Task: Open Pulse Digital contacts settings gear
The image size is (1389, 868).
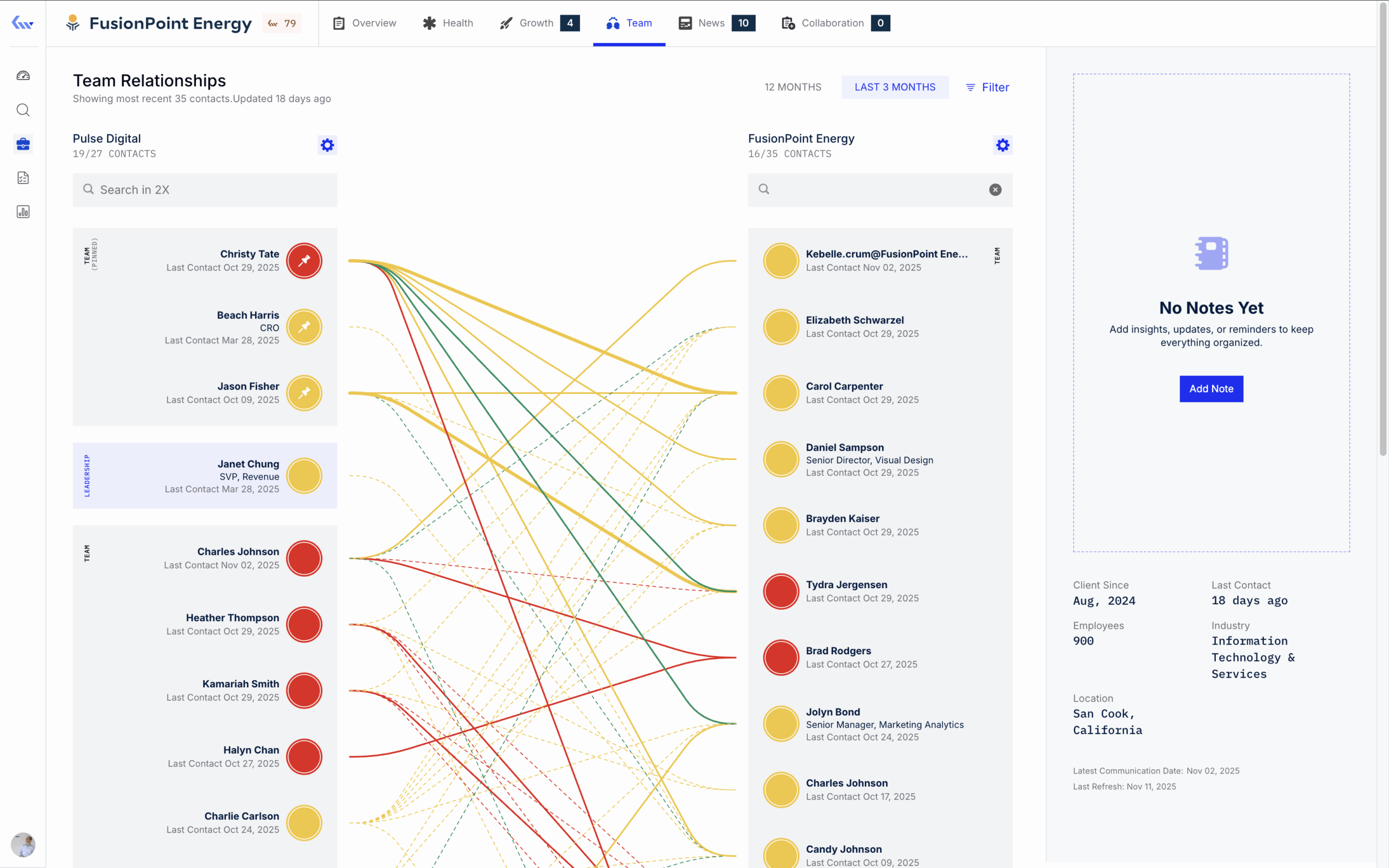Action: pos(327,145)
